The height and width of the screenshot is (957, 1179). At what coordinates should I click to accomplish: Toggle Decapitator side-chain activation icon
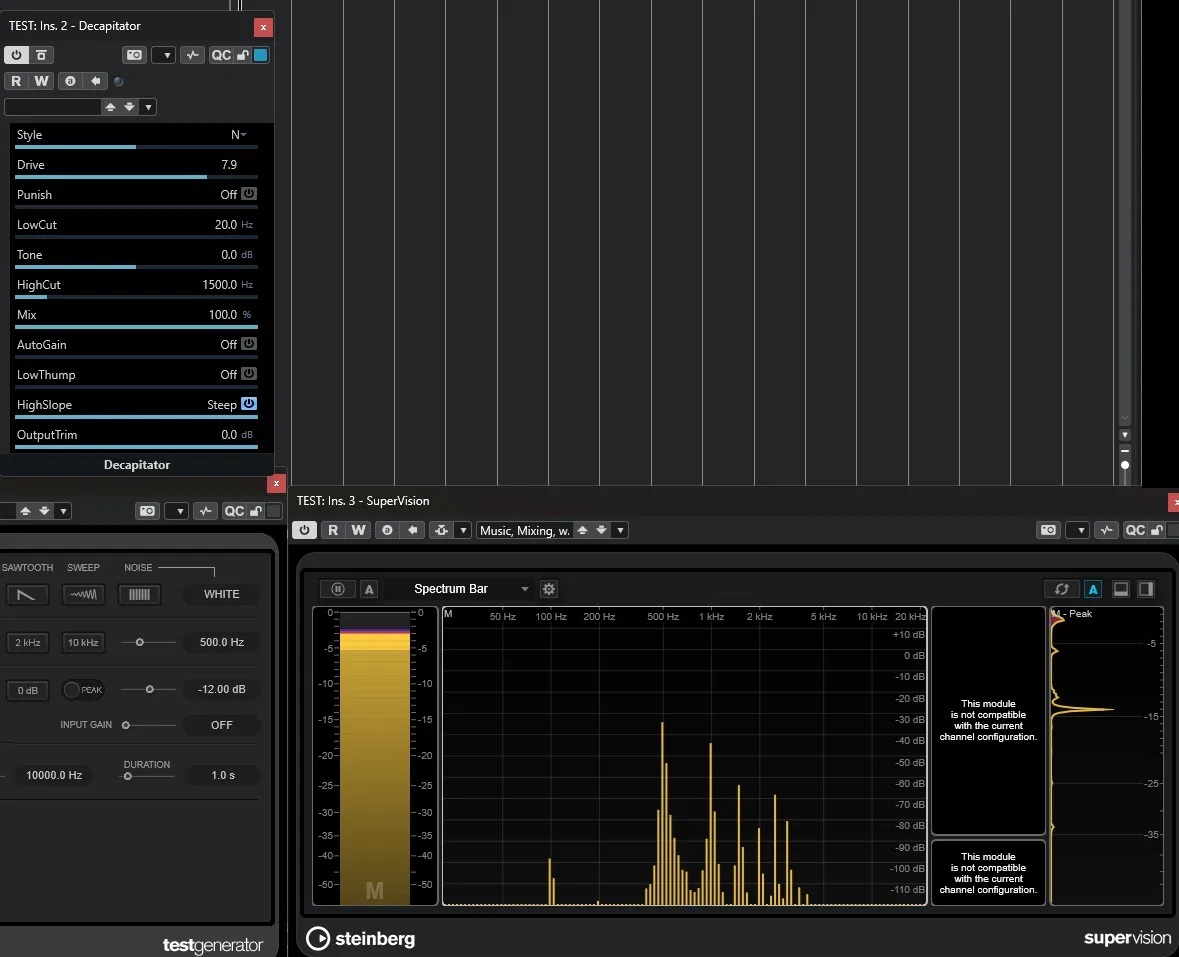(192, 55)
